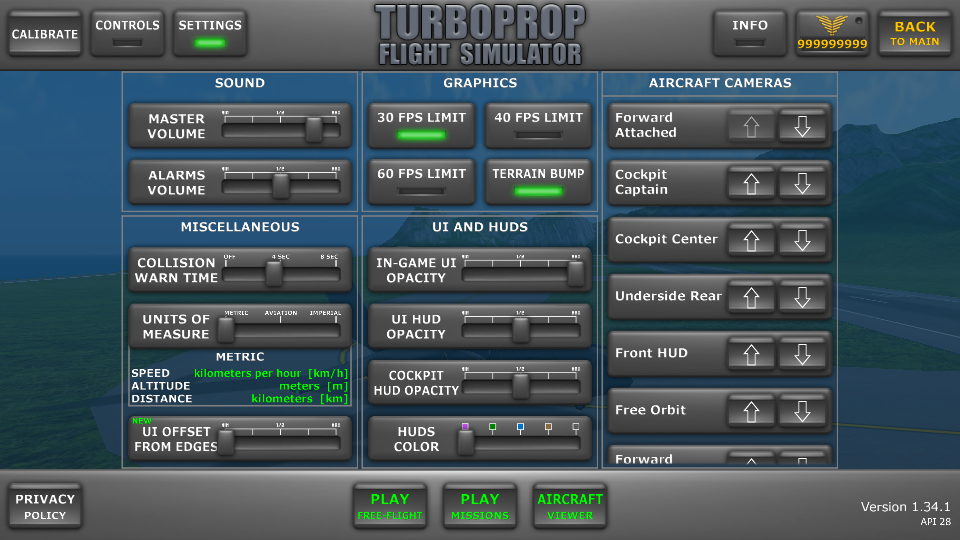Start Play Missions mode
This screenshot has height=540, width=960.
(480, 506)
